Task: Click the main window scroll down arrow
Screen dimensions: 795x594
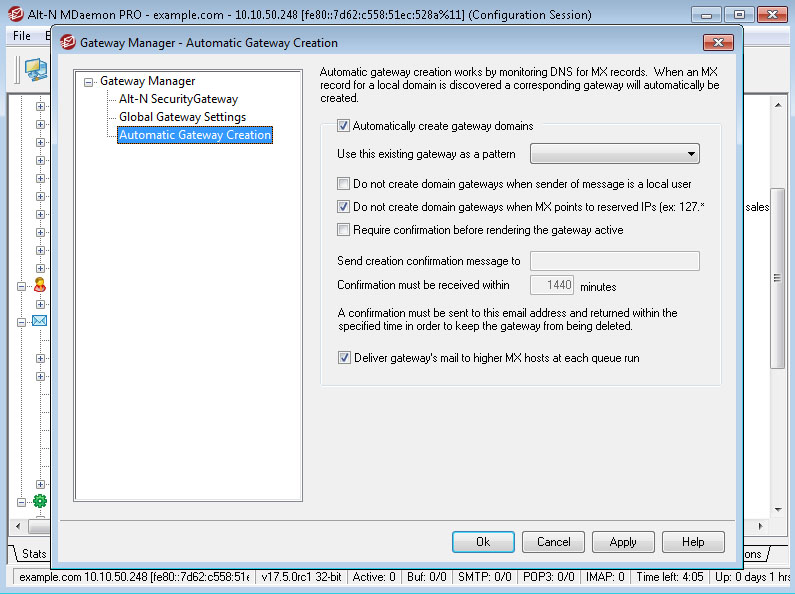Action: point(778,510)
